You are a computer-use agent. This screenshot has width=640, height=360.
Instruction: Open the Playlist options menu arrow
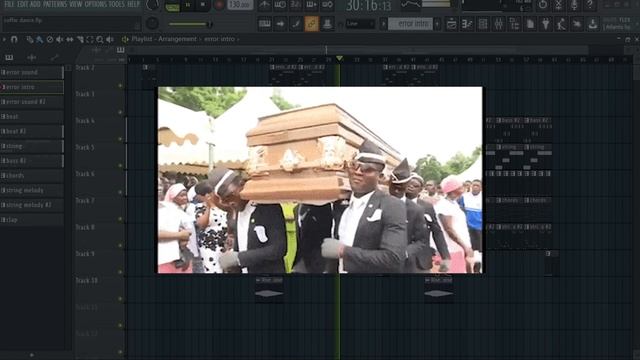click(x=4, y=39)
